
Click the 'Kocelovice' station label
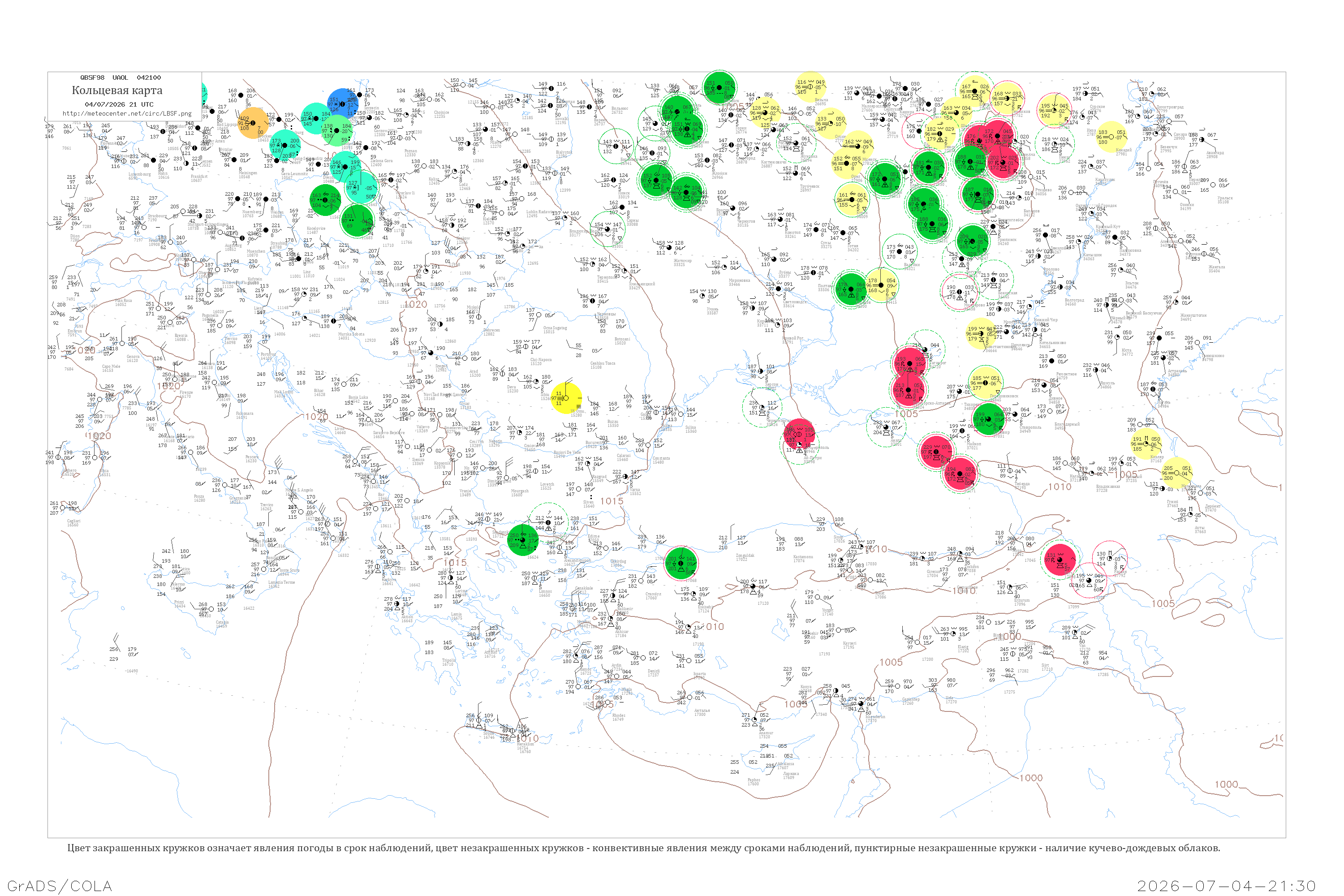point(316,228)
